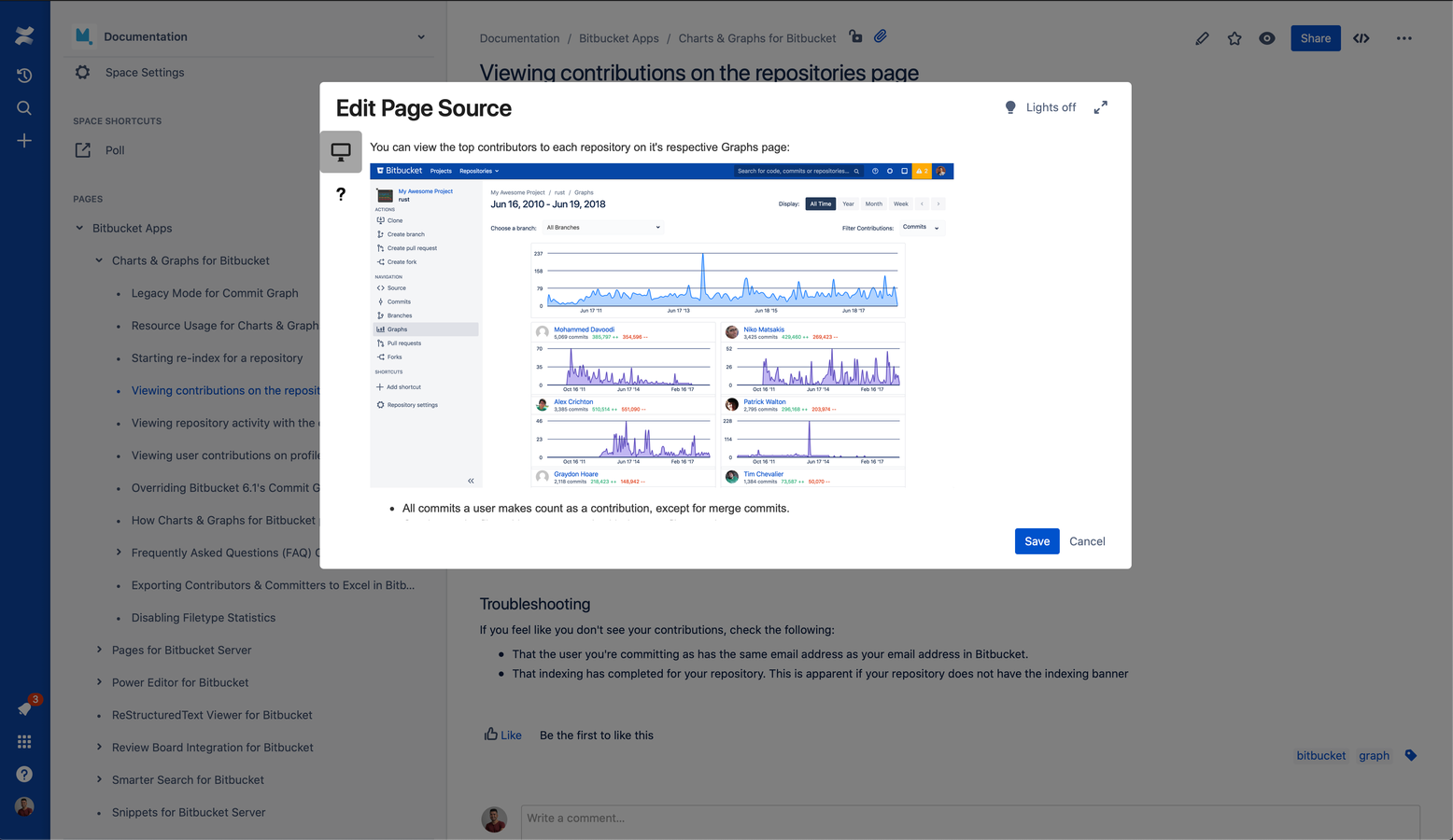Open Charts & Graphs for Bitbucket breadcrumb

[757, 38]
